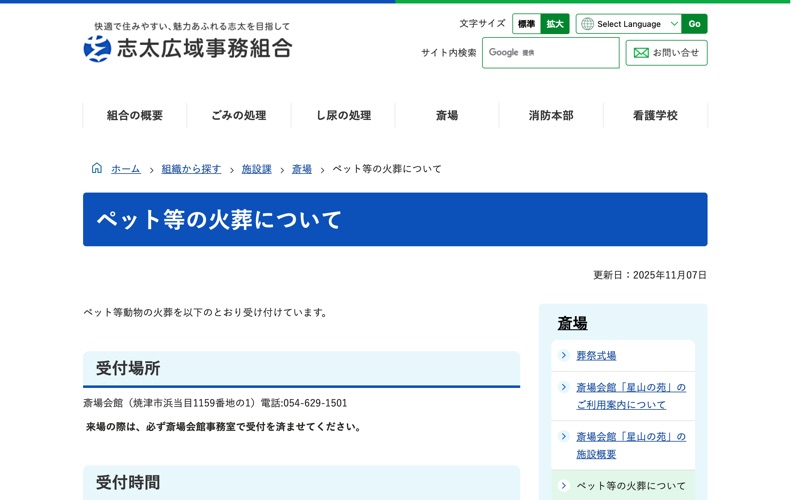Screen dimensions: 800x500
Task: Focus the Google site search field
Action: tap(551, 53)
